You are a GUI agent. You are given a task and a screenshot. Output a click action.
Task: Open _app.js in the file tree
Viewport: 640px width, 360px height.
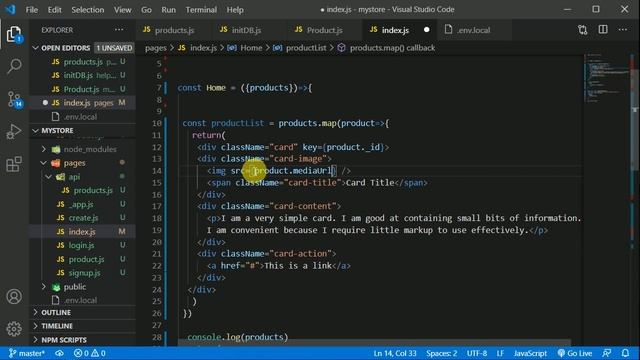82,204
